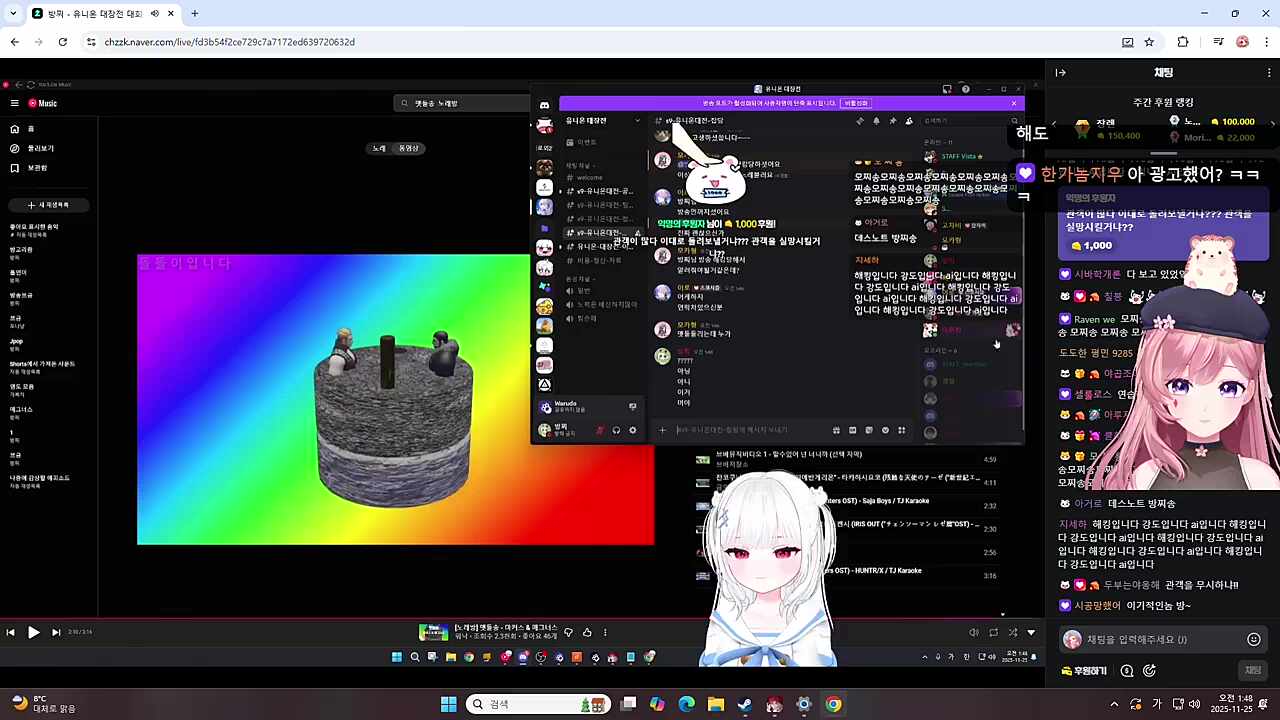This screenshot has height=720, width=1280.
Task: Open Steam from the taskbar
Action: (x=745, y=704)
